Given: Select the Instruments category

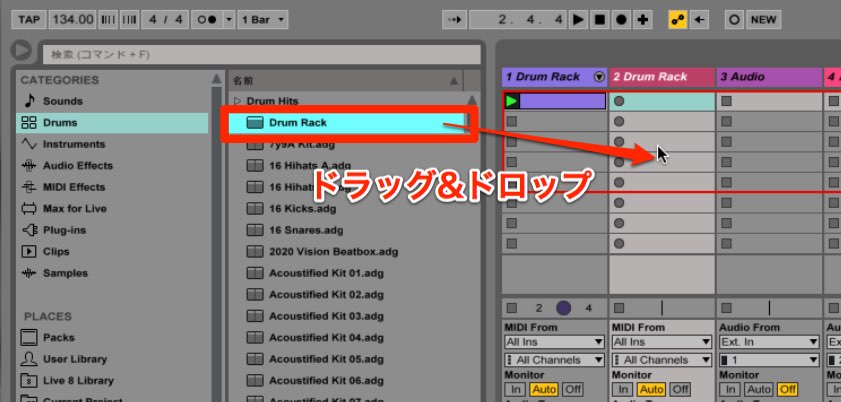Looking at the screenshot, I should tap(74, 144).
